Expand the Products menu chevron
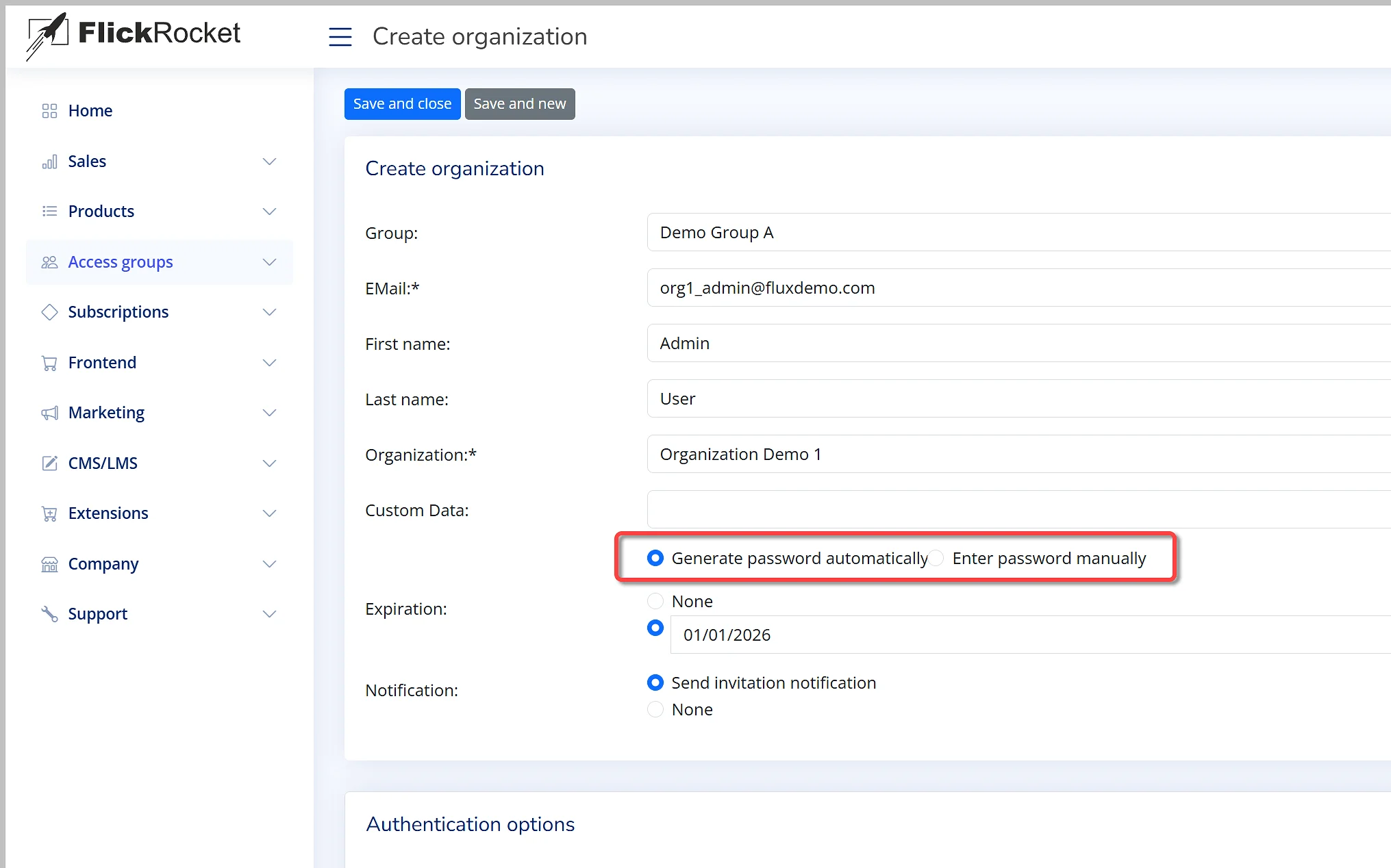 tap(269, 212)
